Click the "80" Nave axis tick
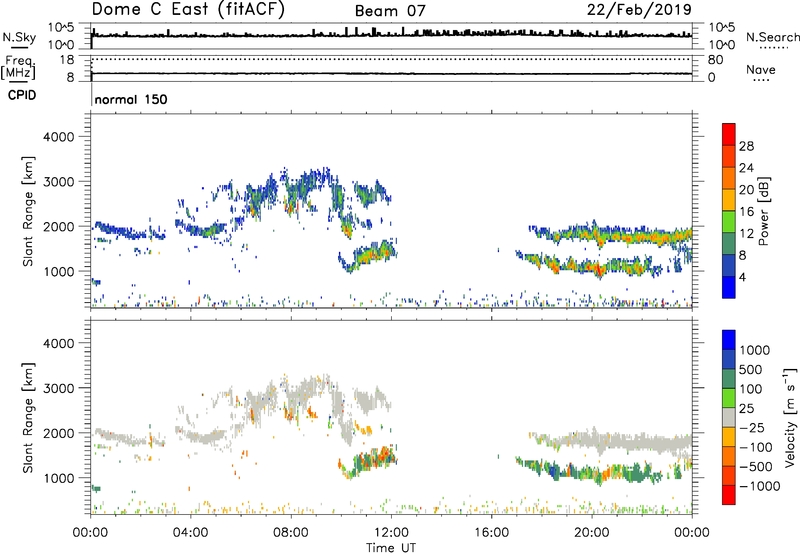The height and width of the screenshot is (554, 800). point(715,60)
